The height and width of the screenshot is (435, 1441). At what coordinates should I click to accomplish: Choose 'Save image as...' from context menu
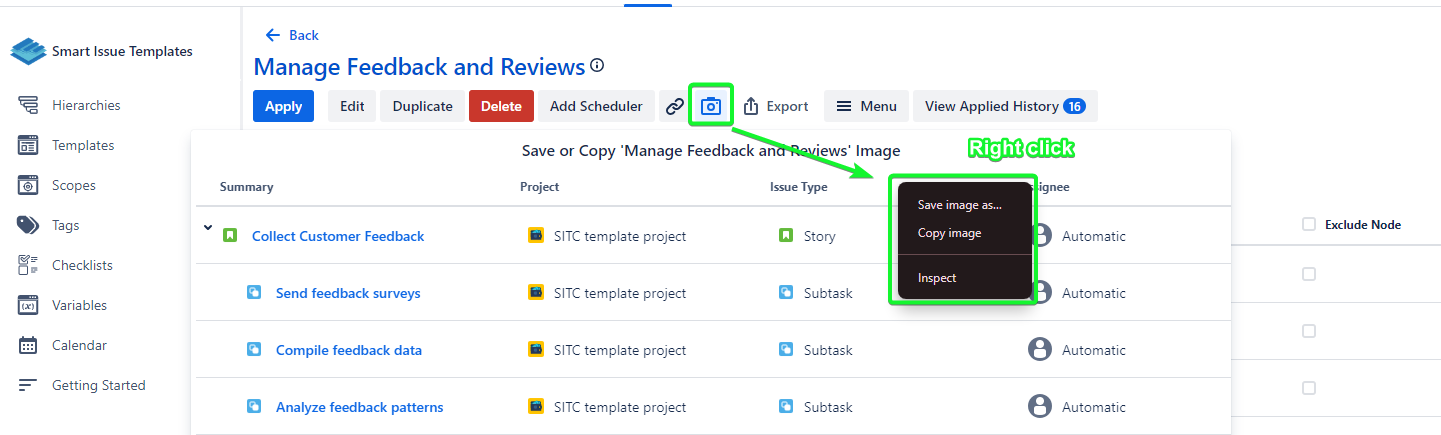[959, 205]
